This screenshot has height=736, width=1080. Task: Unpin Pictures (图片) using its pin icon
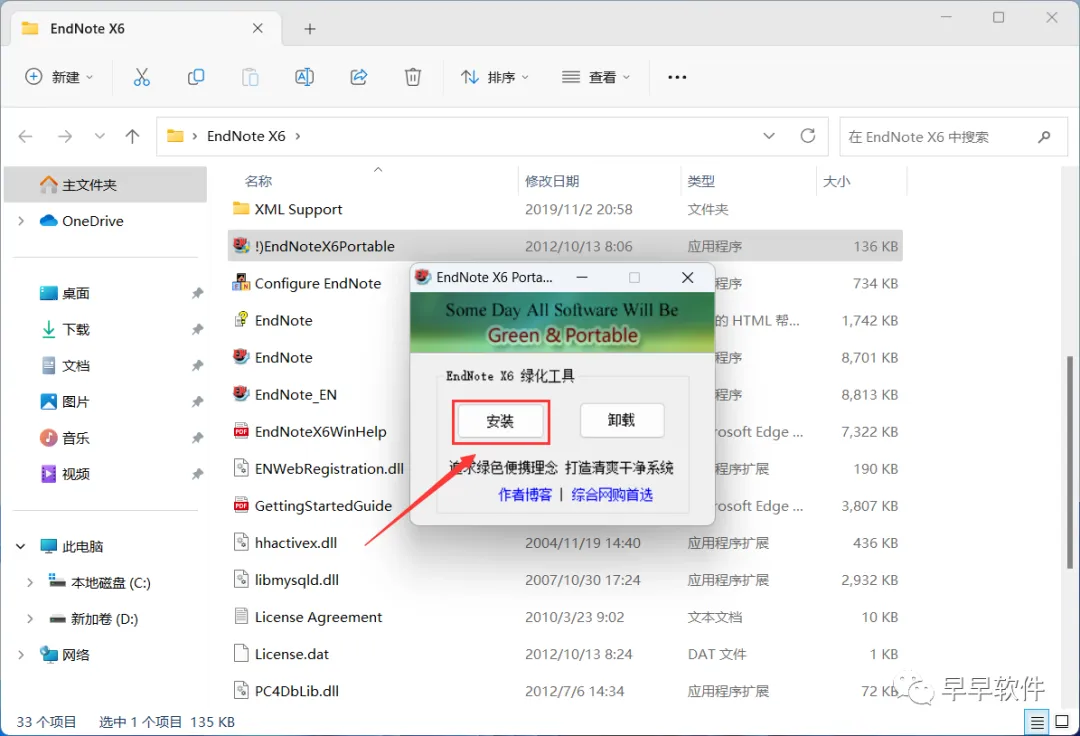click(x=197, y=401)
